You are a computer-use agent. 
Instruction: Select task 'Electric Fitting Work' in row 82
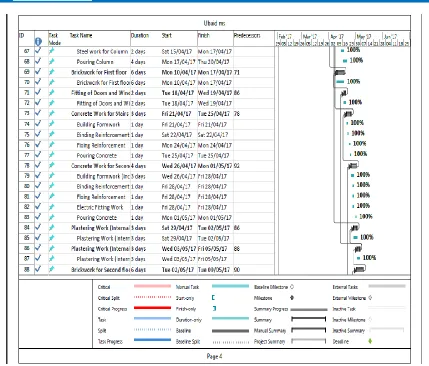pos(100,207)
